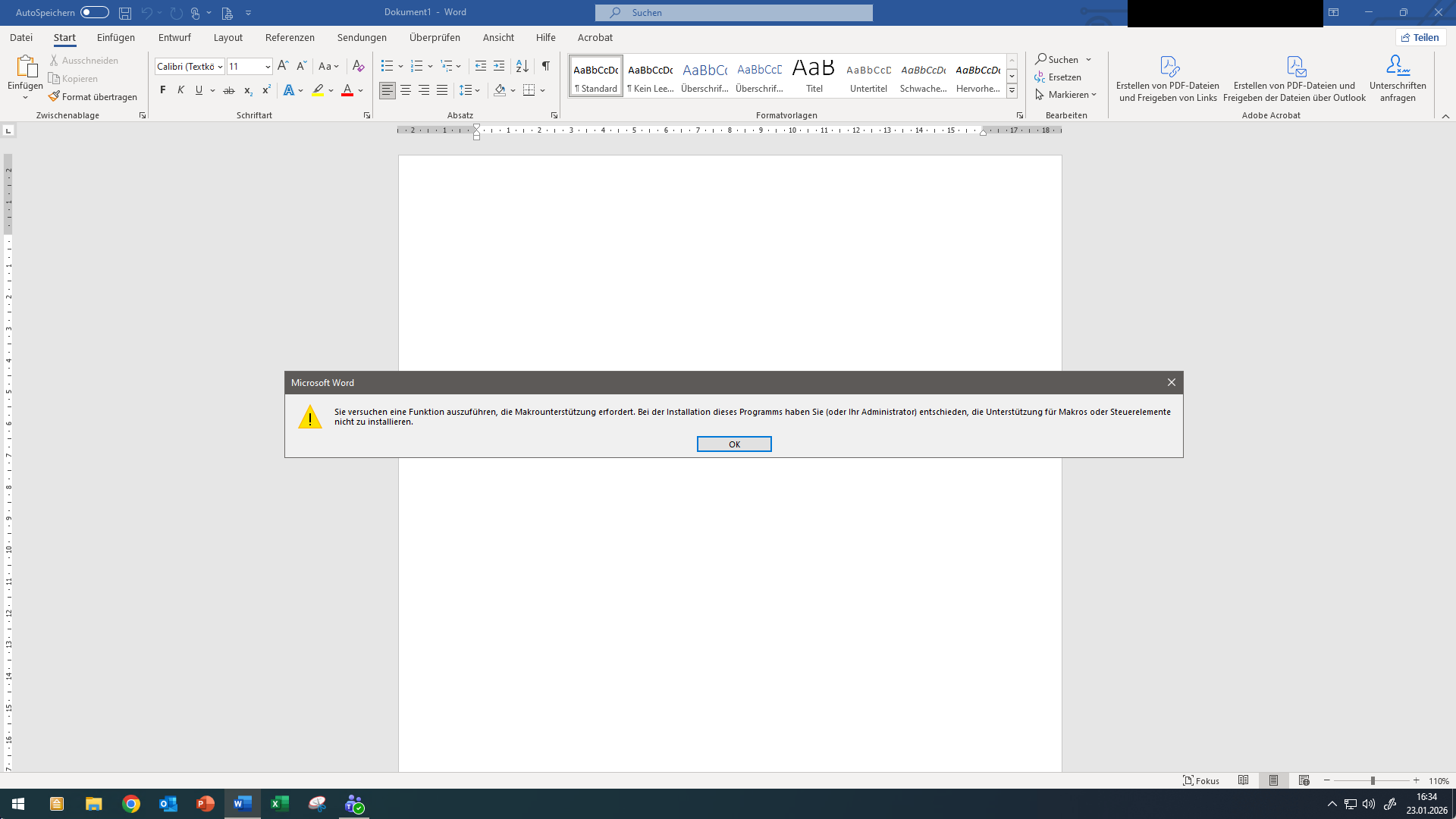Switch to the Referenzen tab

pos(290,37)
